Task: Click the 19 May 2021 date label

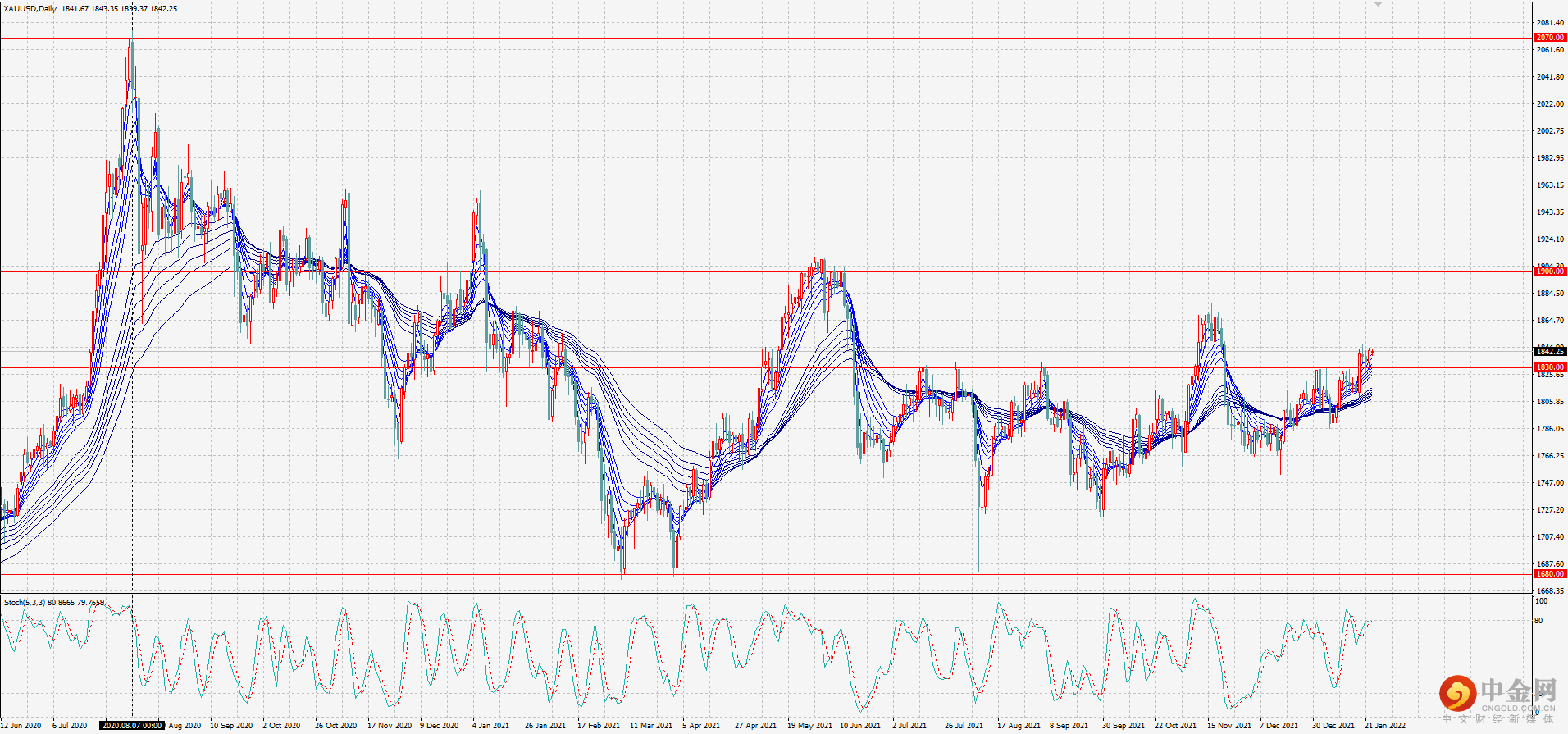Action: pos(809,726)
